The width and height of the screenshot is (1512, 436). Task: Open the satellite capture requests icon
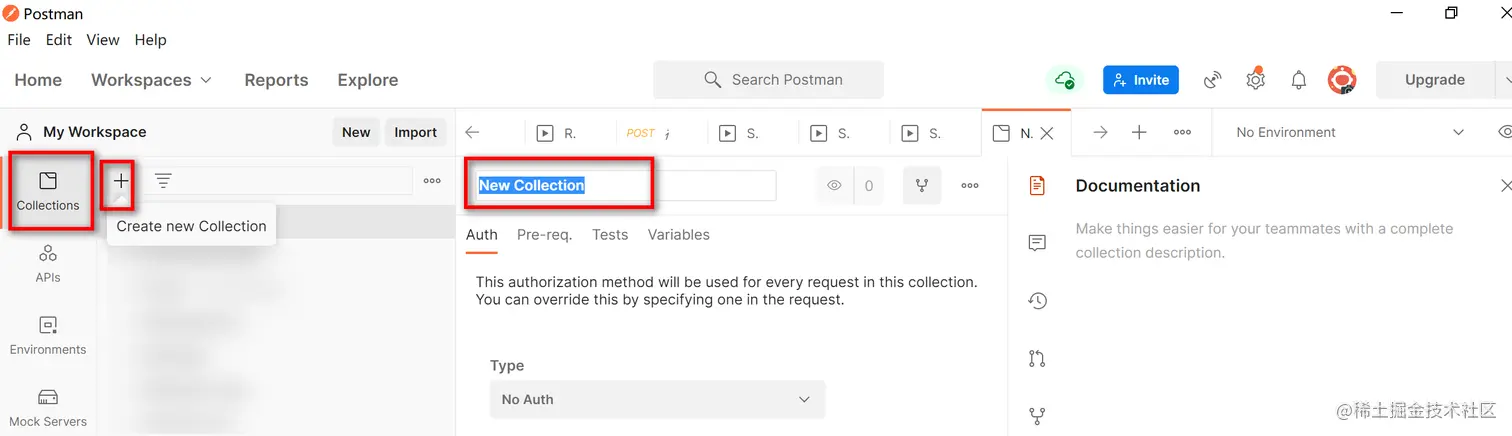click(1213, 80)
